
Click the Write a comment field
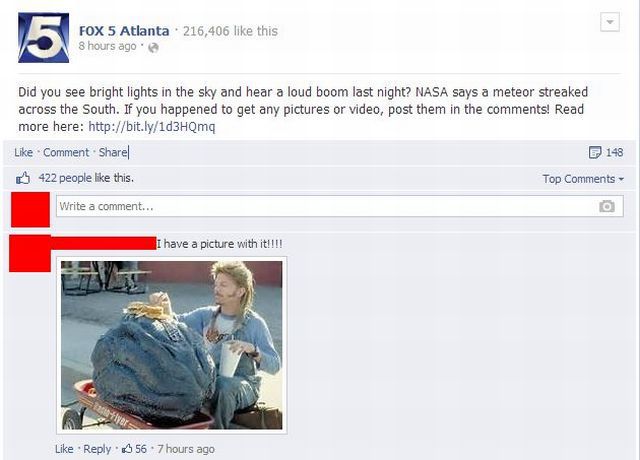340,206
